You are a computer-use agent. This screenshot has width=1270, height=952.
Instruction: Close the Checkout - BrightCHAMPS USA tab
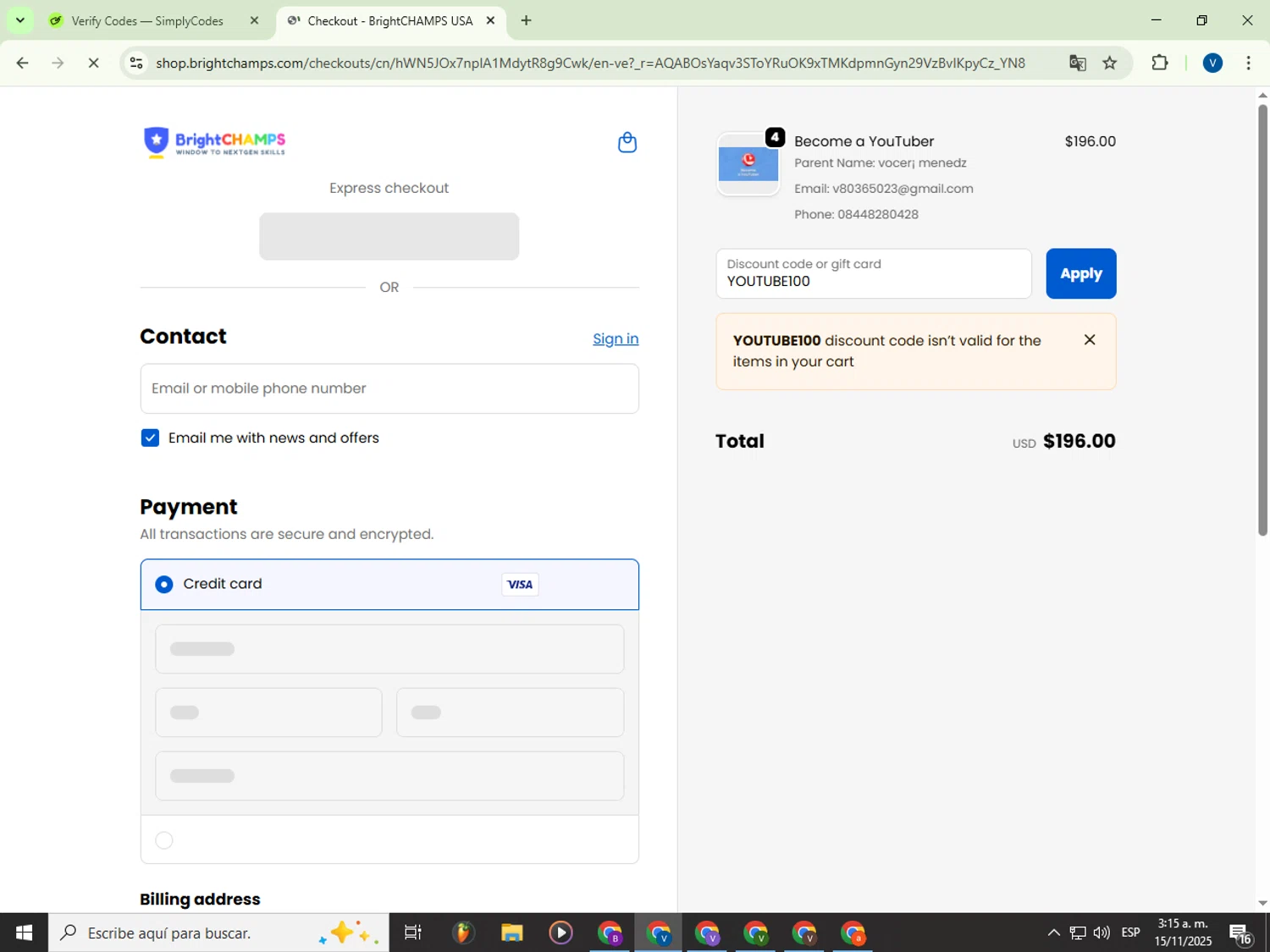490,20
